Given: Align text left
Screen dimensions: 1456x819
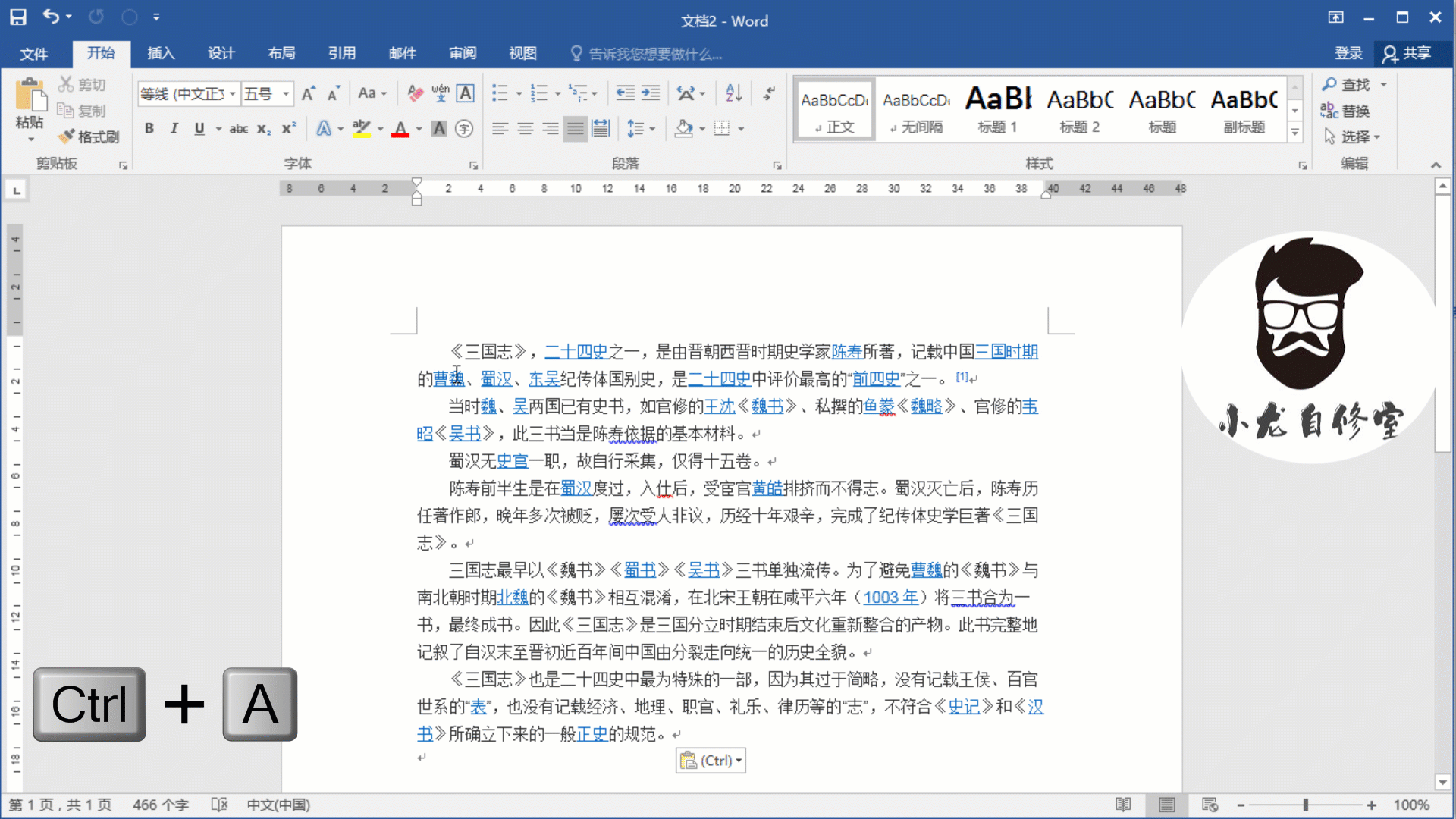Looking at the screenshot, I should [x=500, y=129].
